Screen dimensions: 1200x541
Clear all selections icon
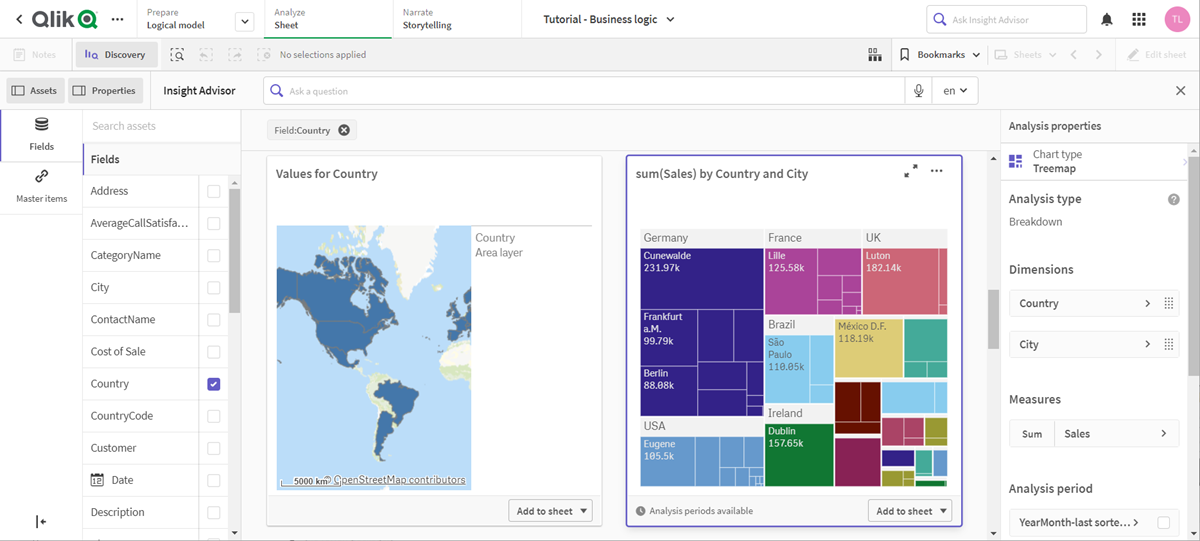pos(264,55)
